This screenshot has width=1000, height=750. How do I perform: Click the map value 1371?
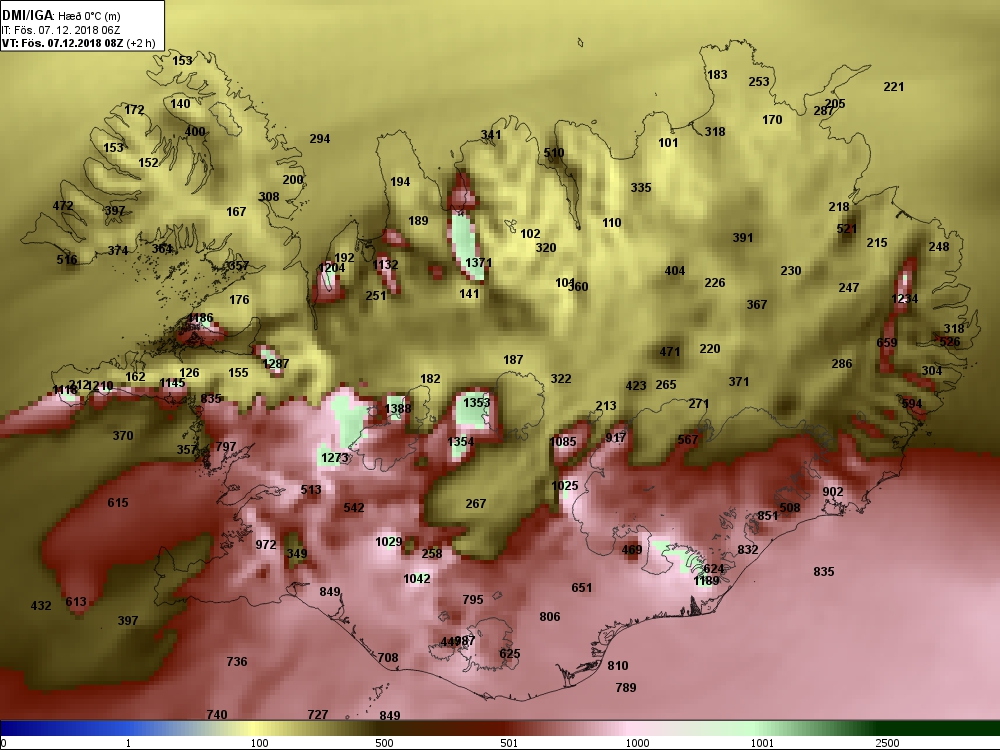(x=478, y=263)
